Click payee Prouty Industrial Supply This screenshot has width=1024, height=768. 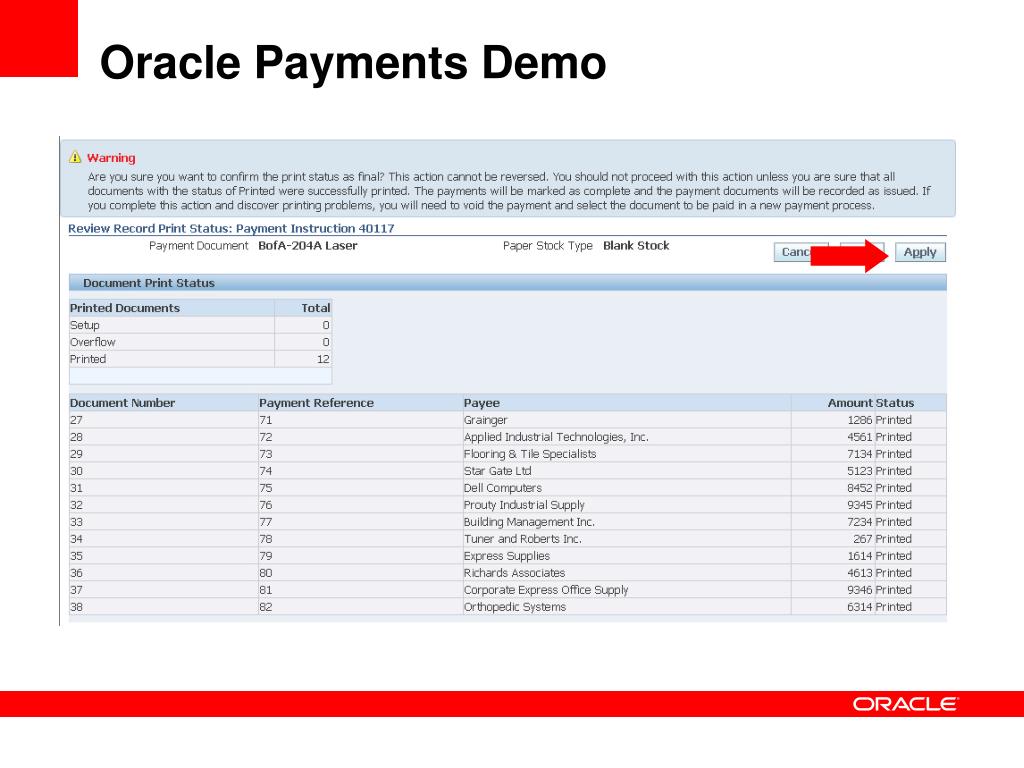coord(524,505)
